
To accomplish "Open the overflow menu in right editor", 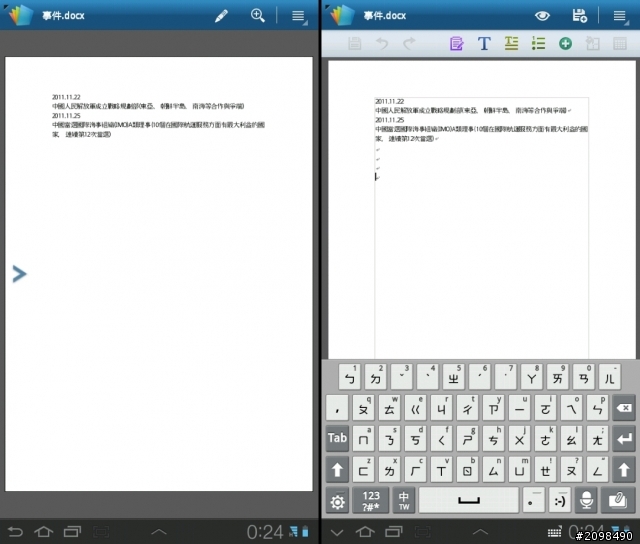I will tap(620, 16).
